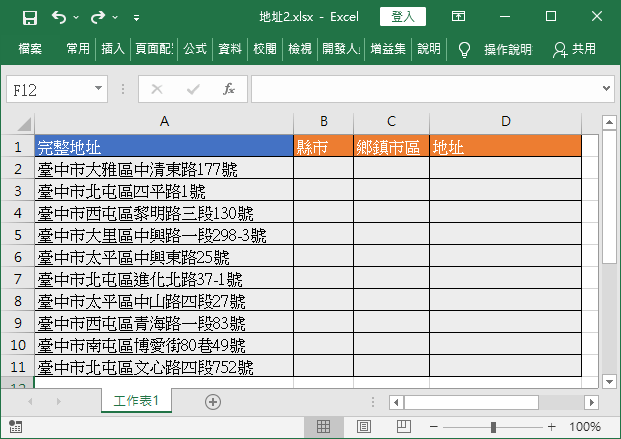Switch to the 插入 ribbon tab
This screenshot has width=621, height=439.
tap(113, 49)
